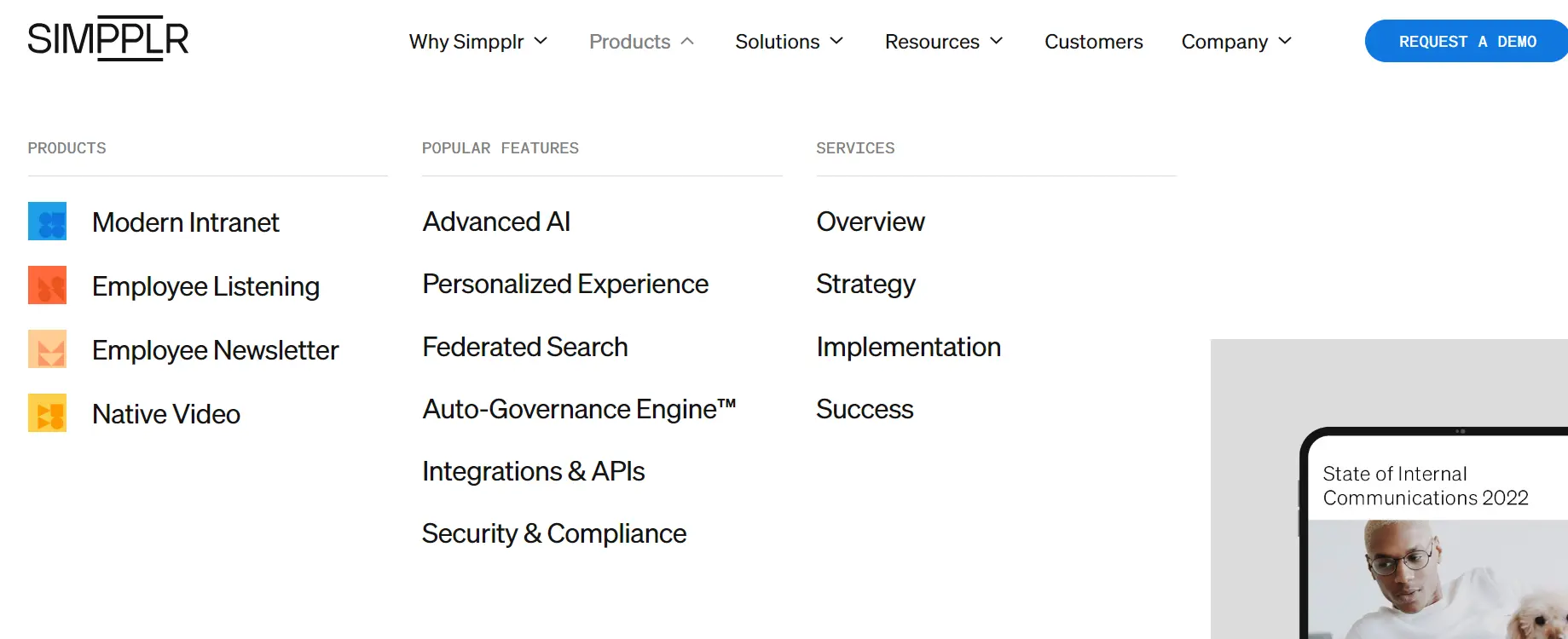The height and width of the screenshot is (639, 1568).
Task: Click the orange Employee Listening icon
Action: coord(47,285)
